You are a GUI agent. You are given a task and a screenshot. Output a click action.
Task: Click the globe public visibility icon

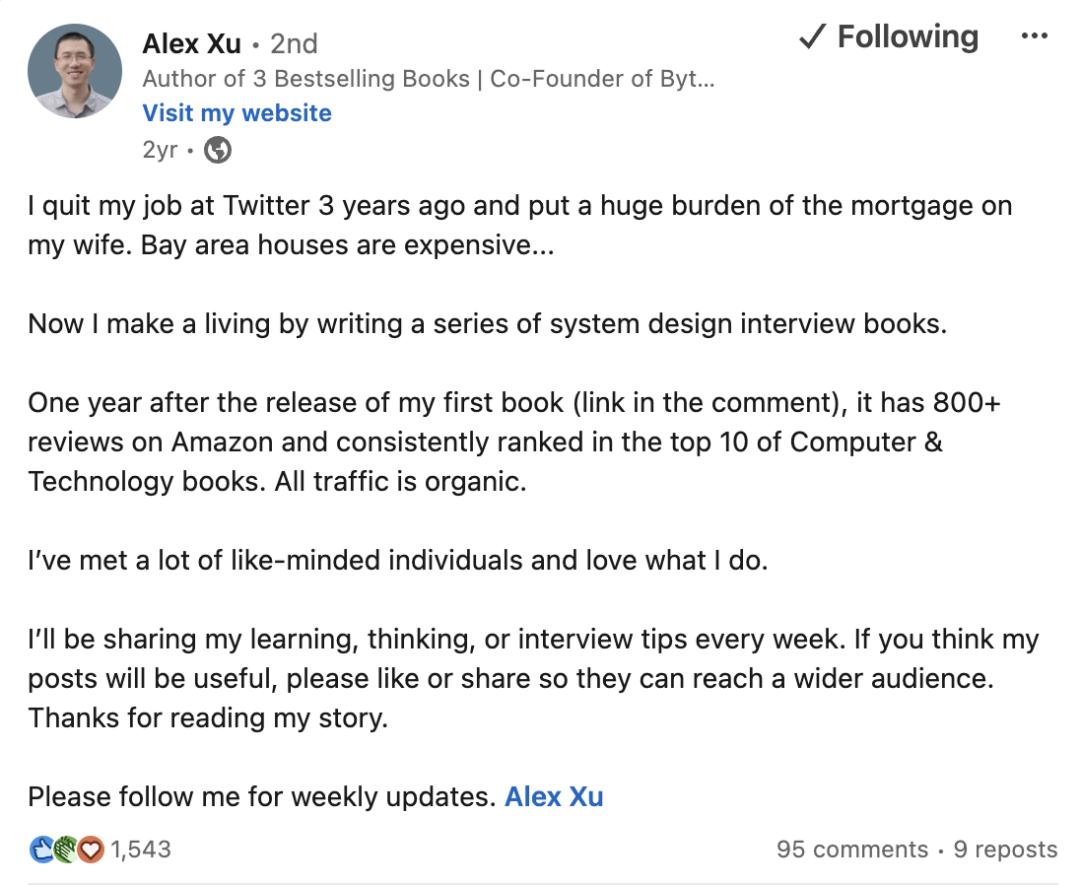[x=218, y=149]
